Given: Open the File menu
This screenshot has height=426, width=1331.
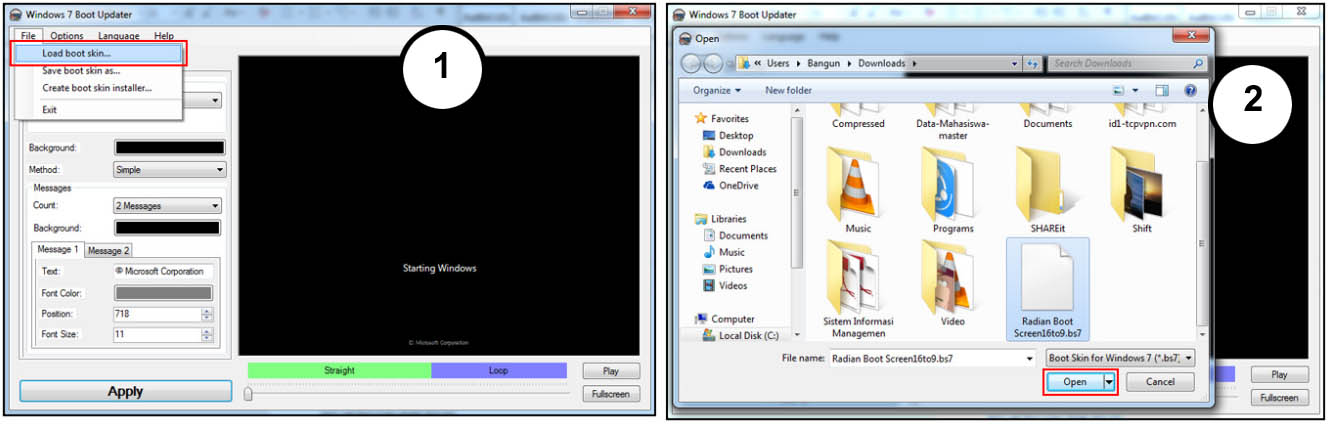Looking at the screenshot, I should (x=28, y=36).
